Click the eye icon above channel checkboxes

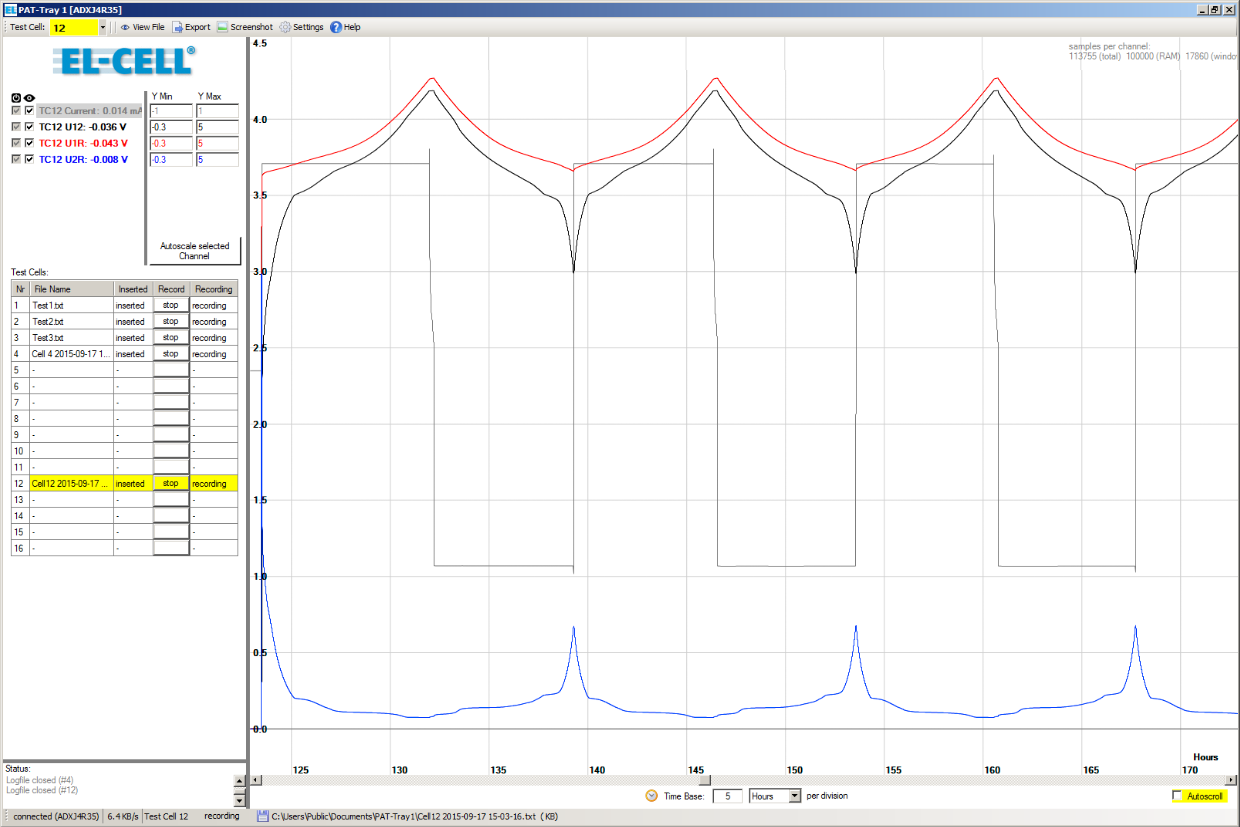(x=29, y=98)
